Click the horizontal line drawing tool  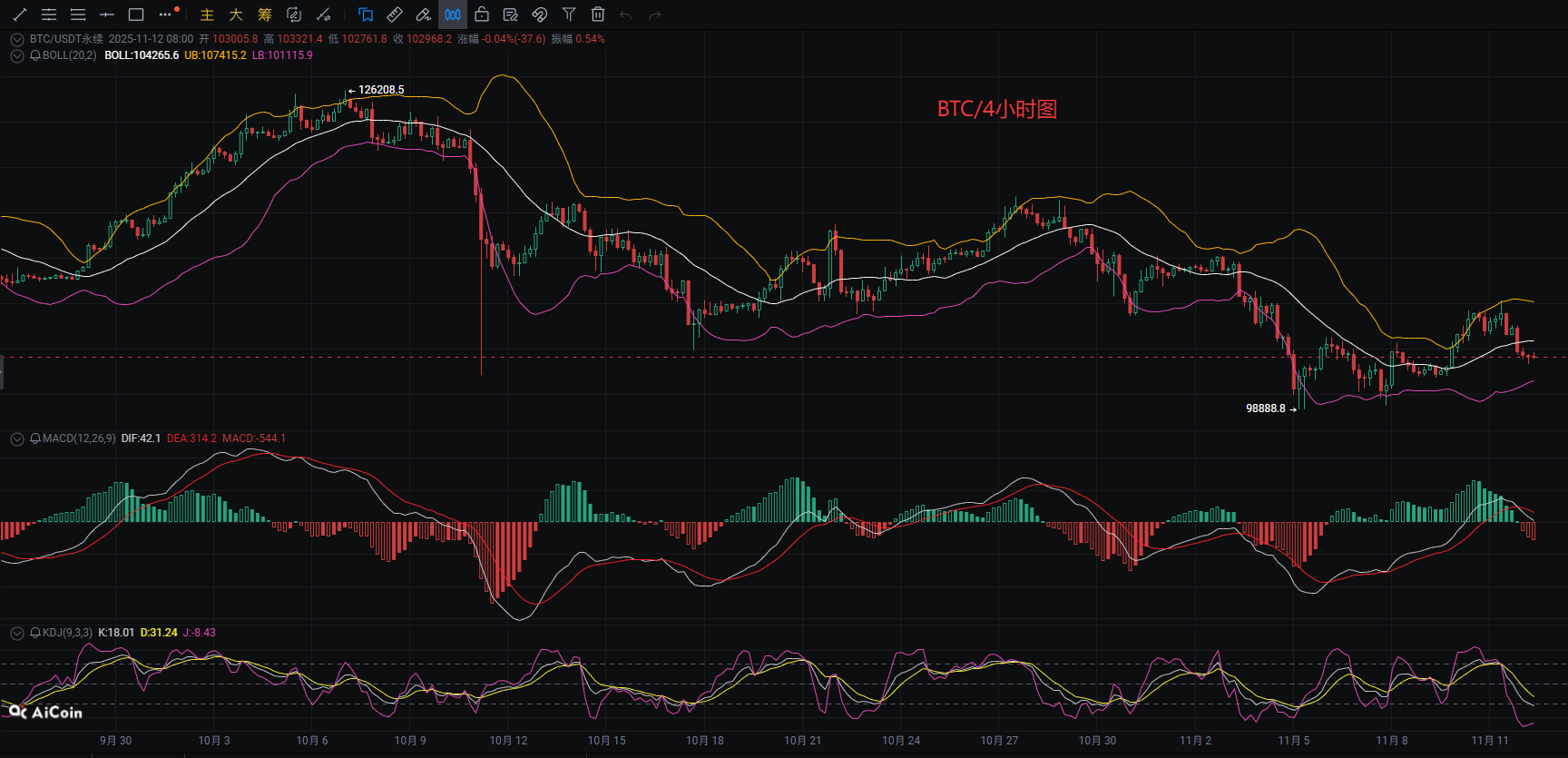107,15
